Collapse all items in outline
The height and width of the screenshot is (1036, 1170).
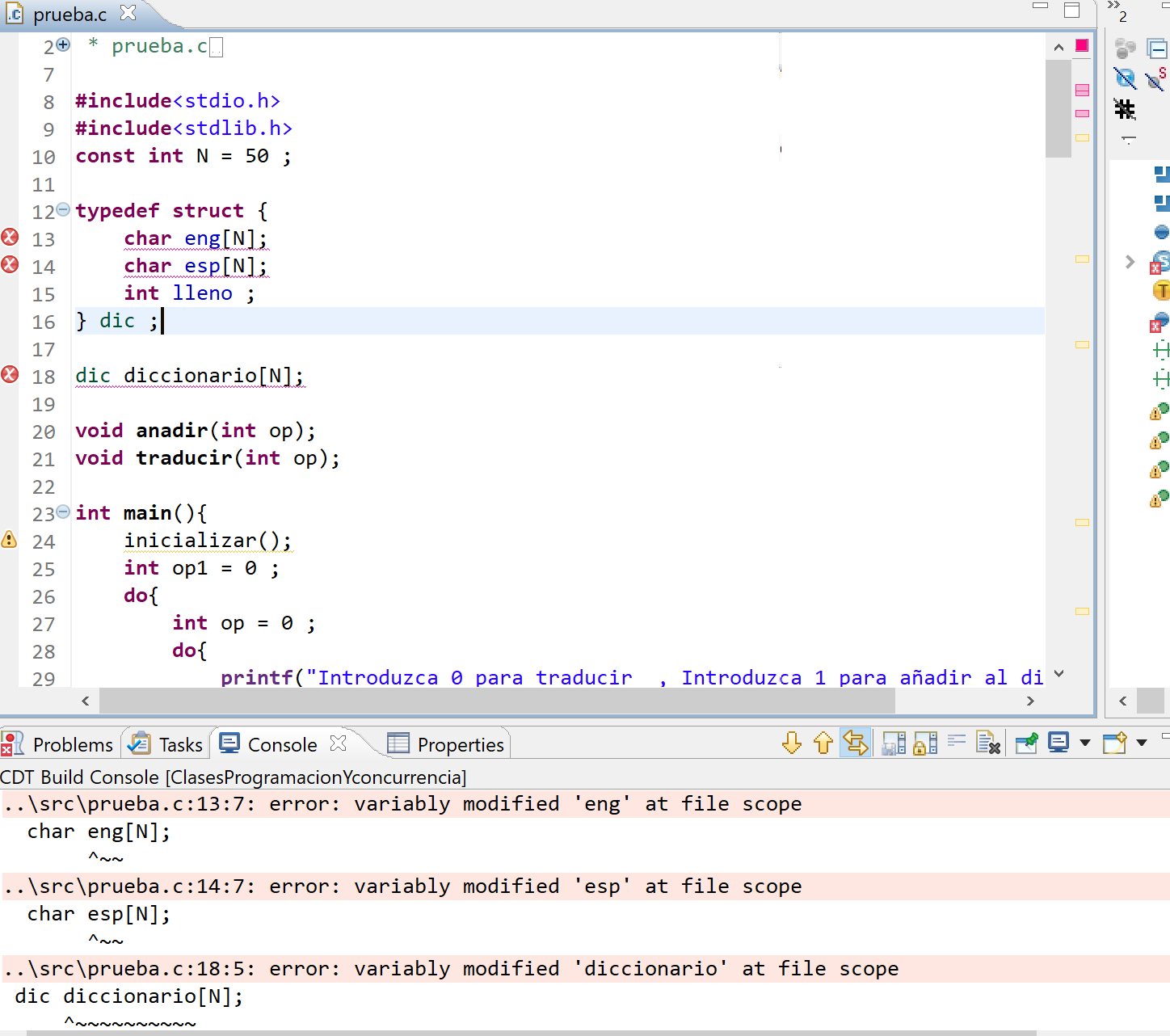1157,49
